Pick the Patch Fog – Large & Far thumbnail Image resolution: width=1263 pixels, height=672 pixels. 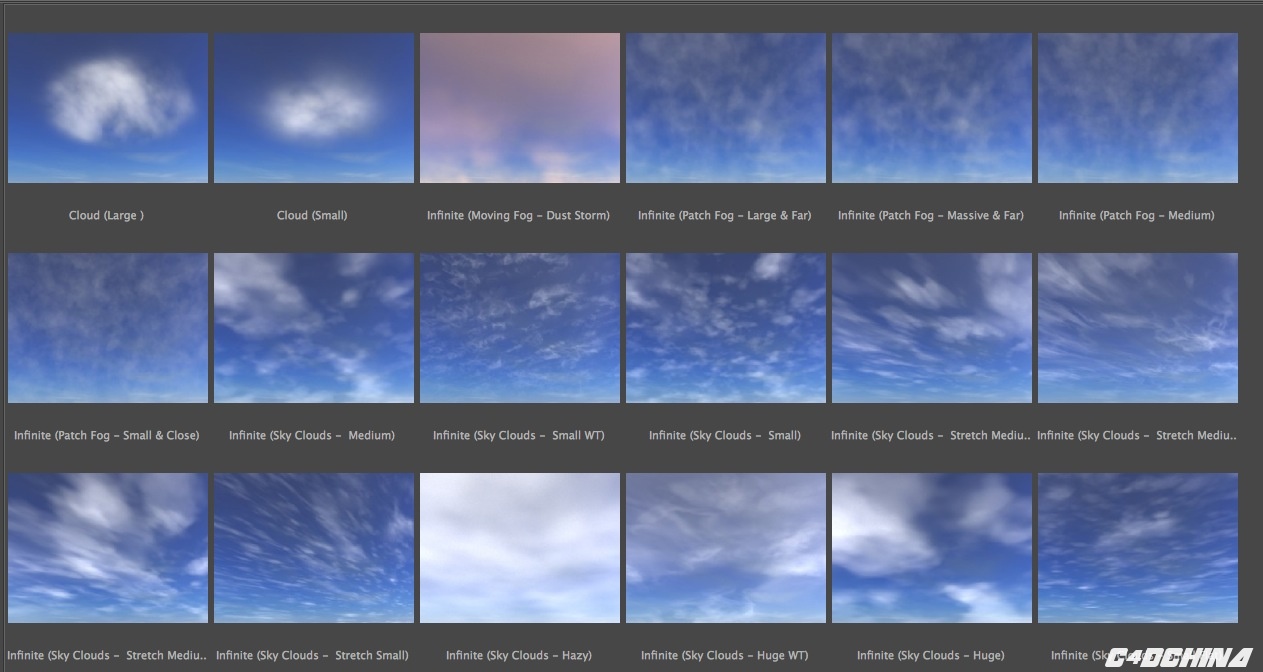[726, 108]
